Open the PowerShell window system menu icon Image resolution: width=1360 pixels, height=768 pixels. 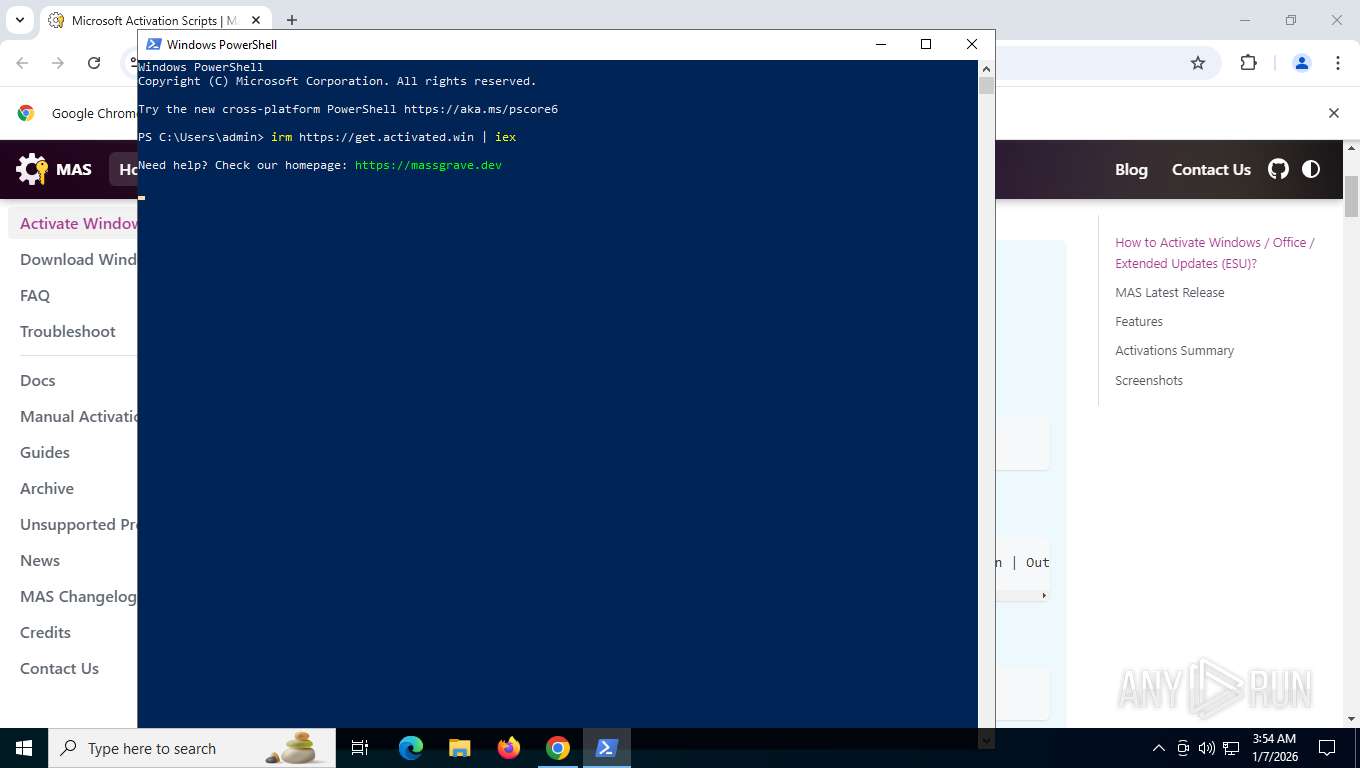click(x=153, y=44)
